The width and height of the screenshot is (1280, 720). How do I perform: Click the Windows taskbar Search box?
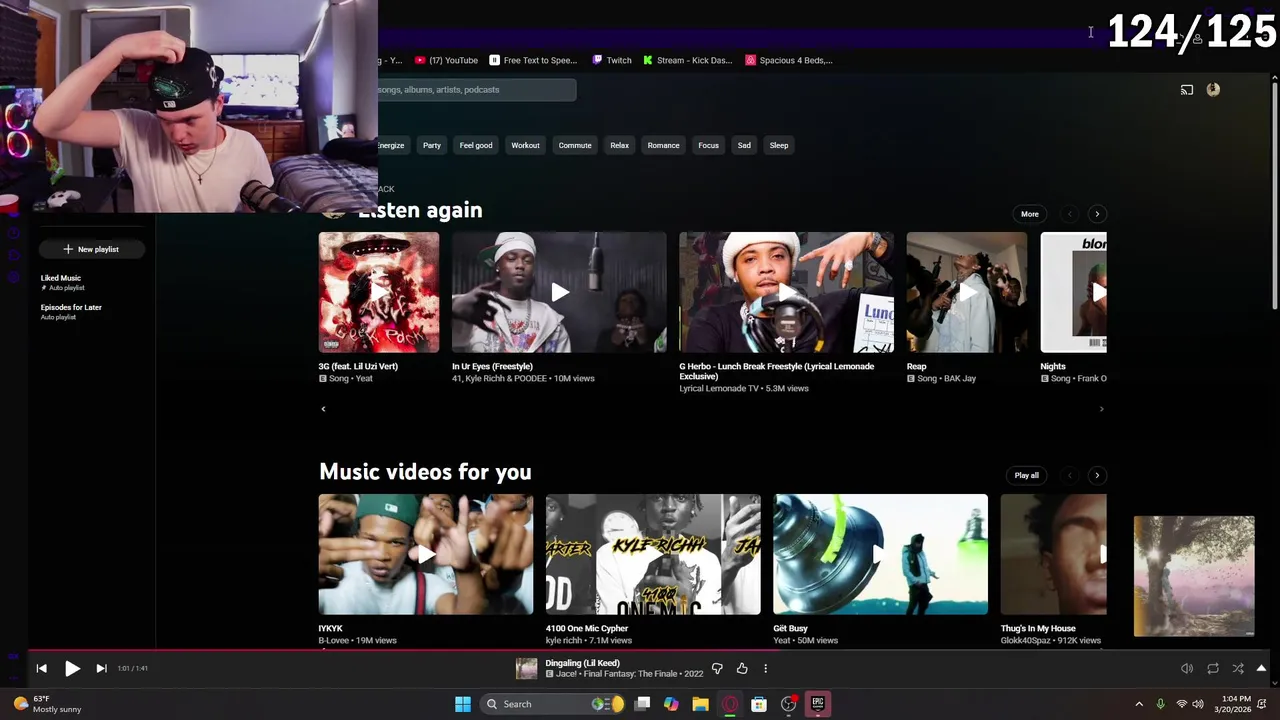point(553,704)
